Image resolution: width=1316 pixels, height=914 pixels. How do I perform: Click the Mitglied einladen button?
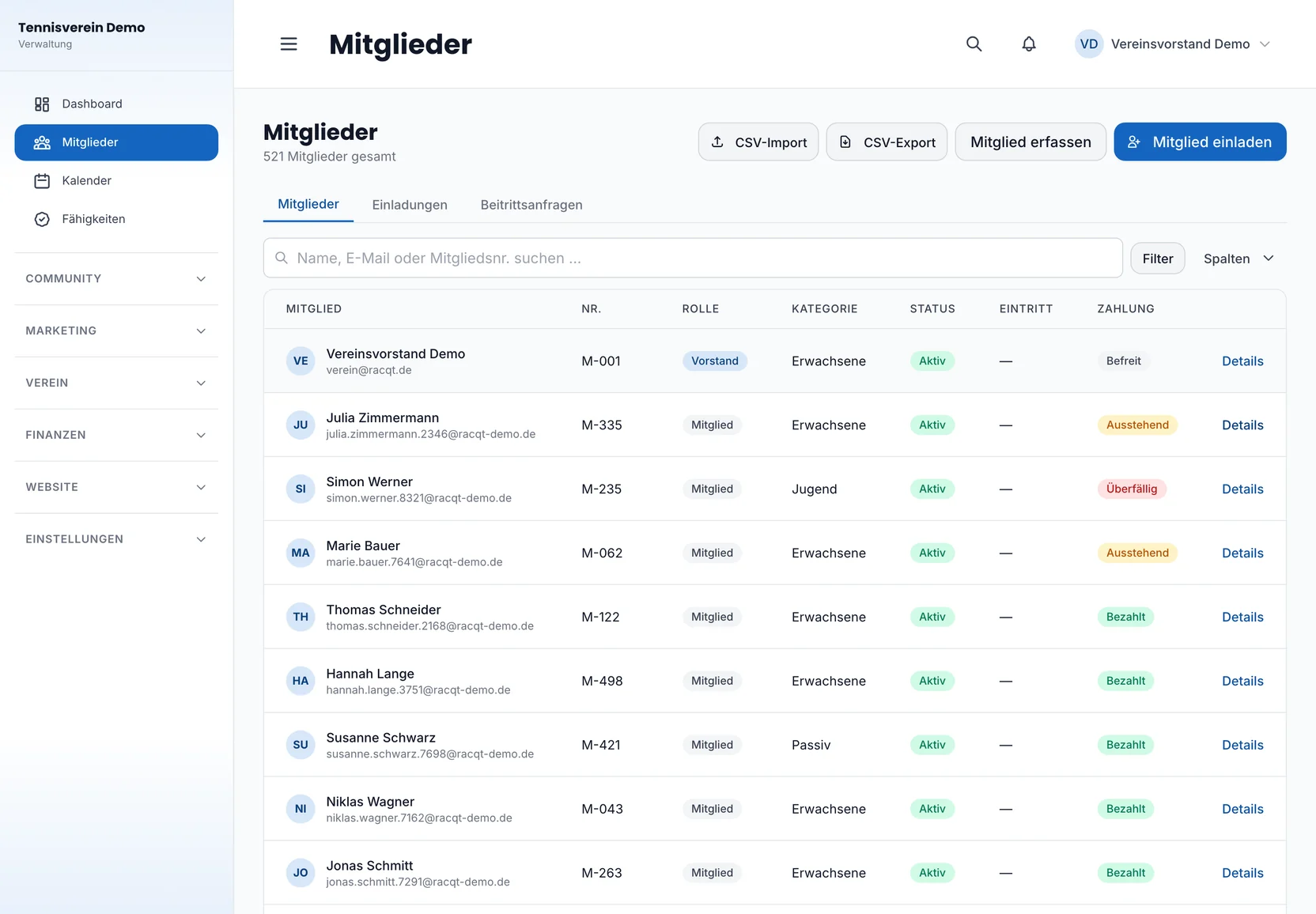tap(1200, 142)
